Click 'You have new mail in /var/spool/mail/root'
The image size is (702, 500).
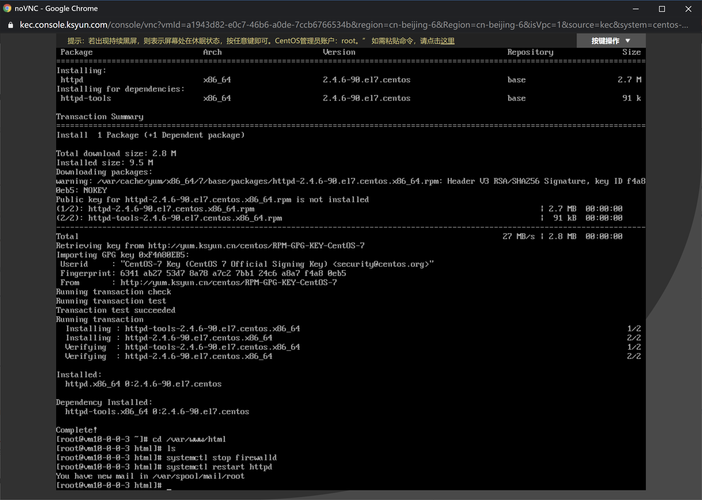coord(150,476)
